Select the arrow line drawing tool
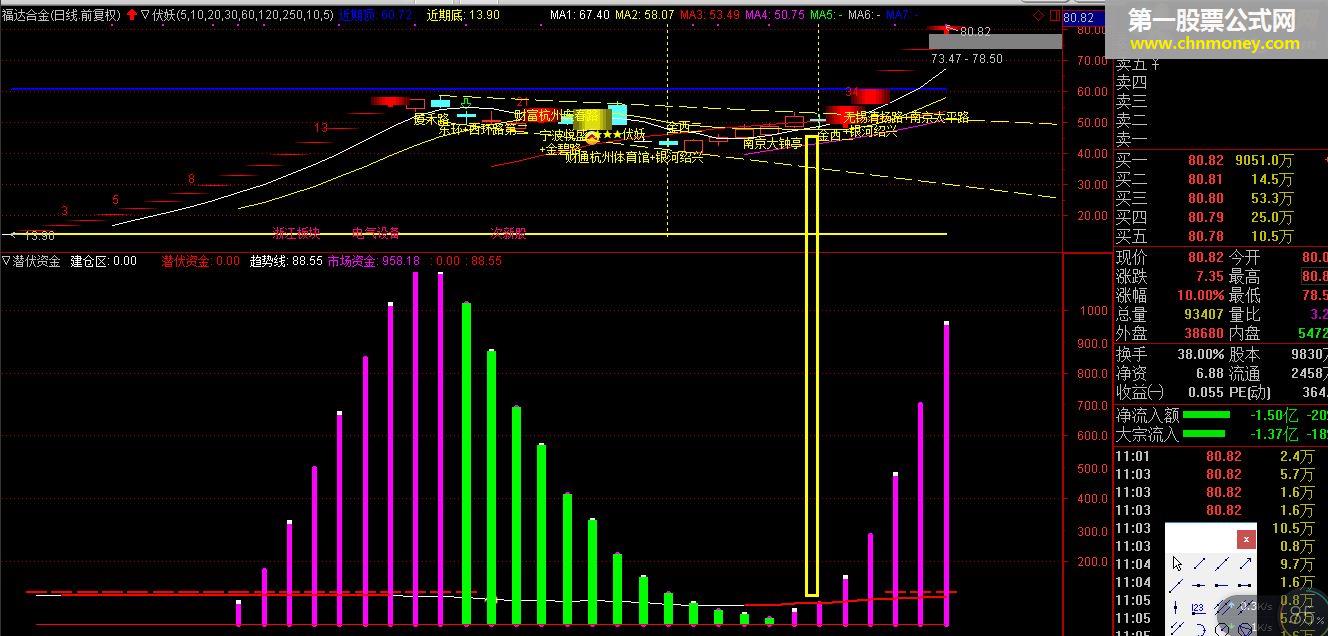1328x636 pixels. click(1245, 564)
